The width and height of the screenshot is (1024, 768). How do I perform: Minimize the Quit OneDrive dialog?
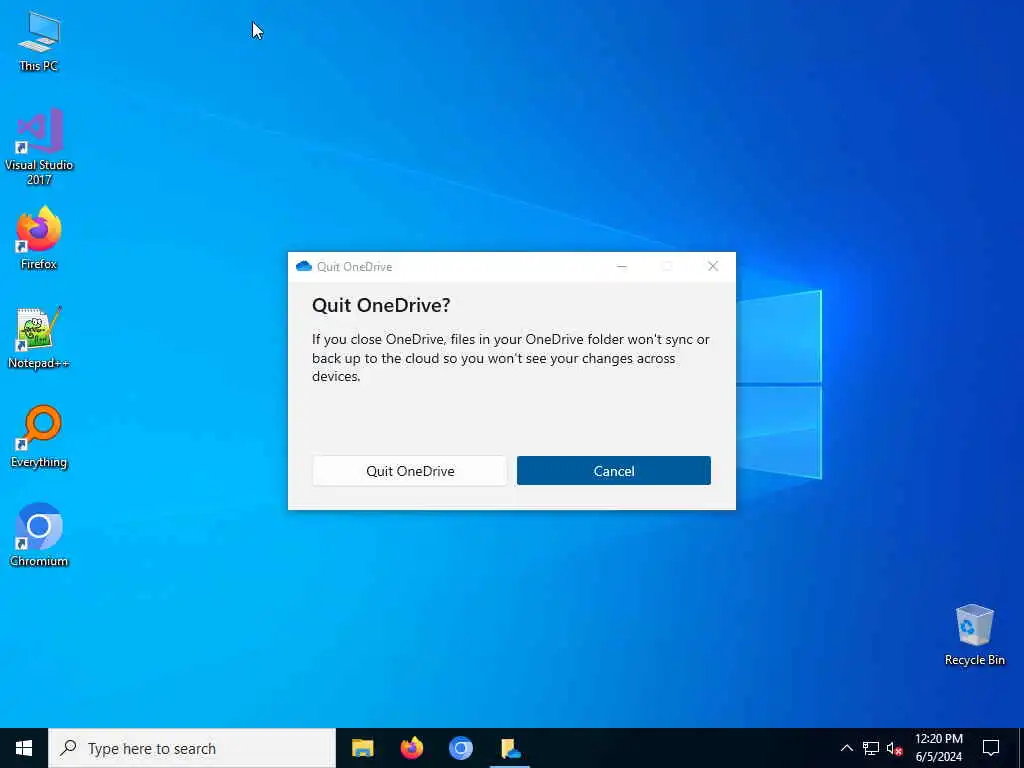[622, 266]
